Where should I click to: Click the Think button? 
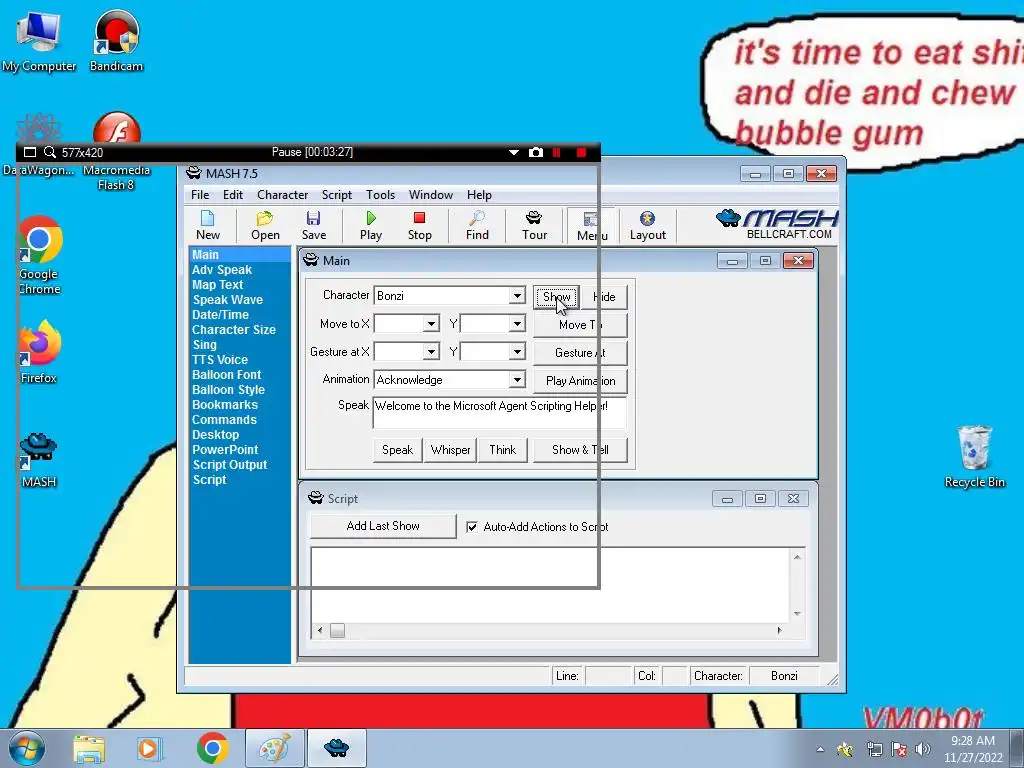point(502,450)
